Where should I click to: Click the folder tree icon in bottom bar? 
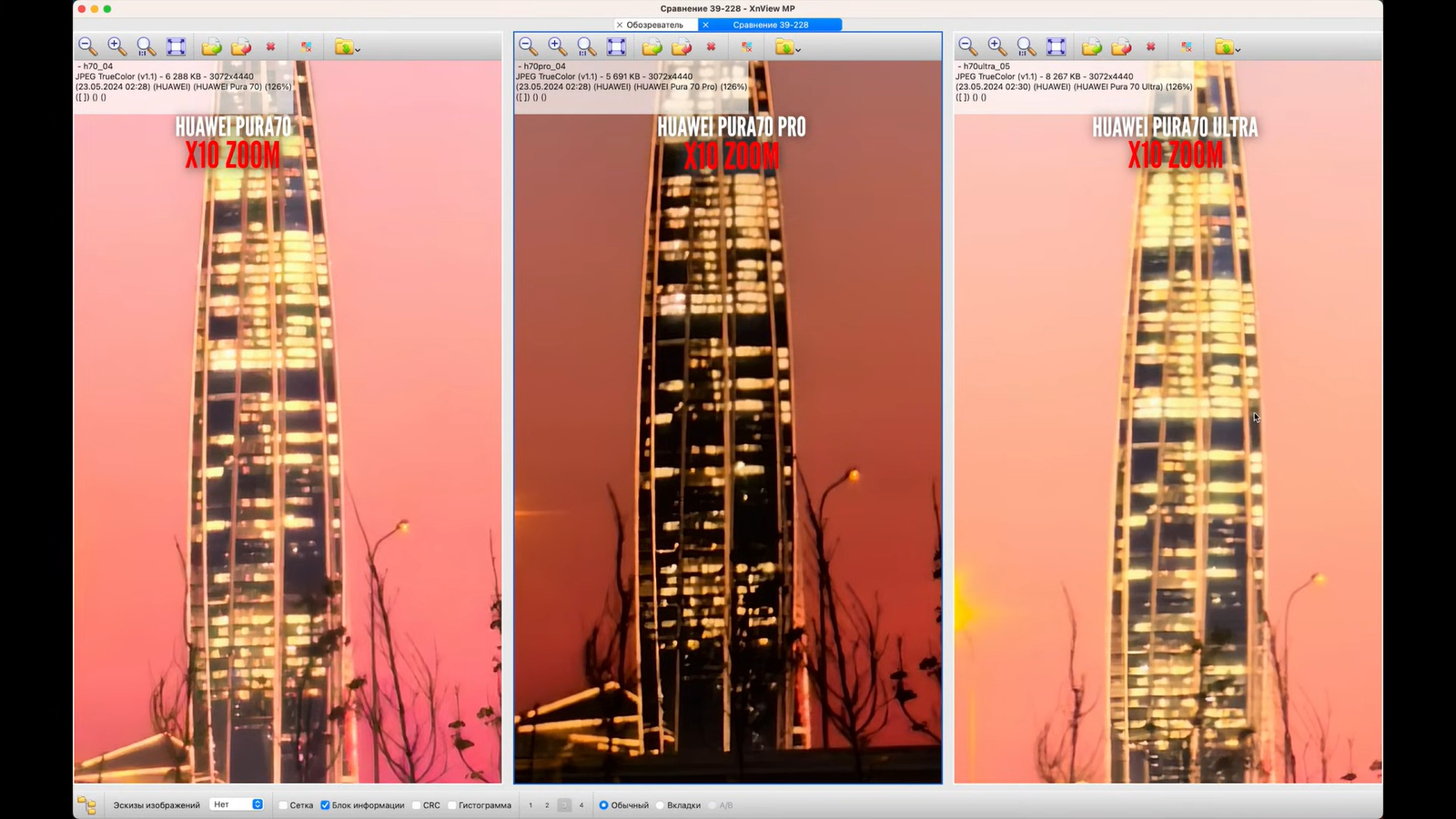point(86,805)
